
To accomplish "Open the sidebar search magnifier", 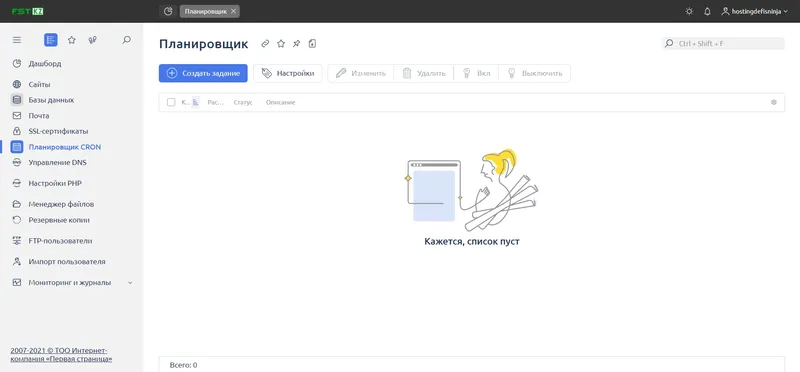I will pos(127,40).
